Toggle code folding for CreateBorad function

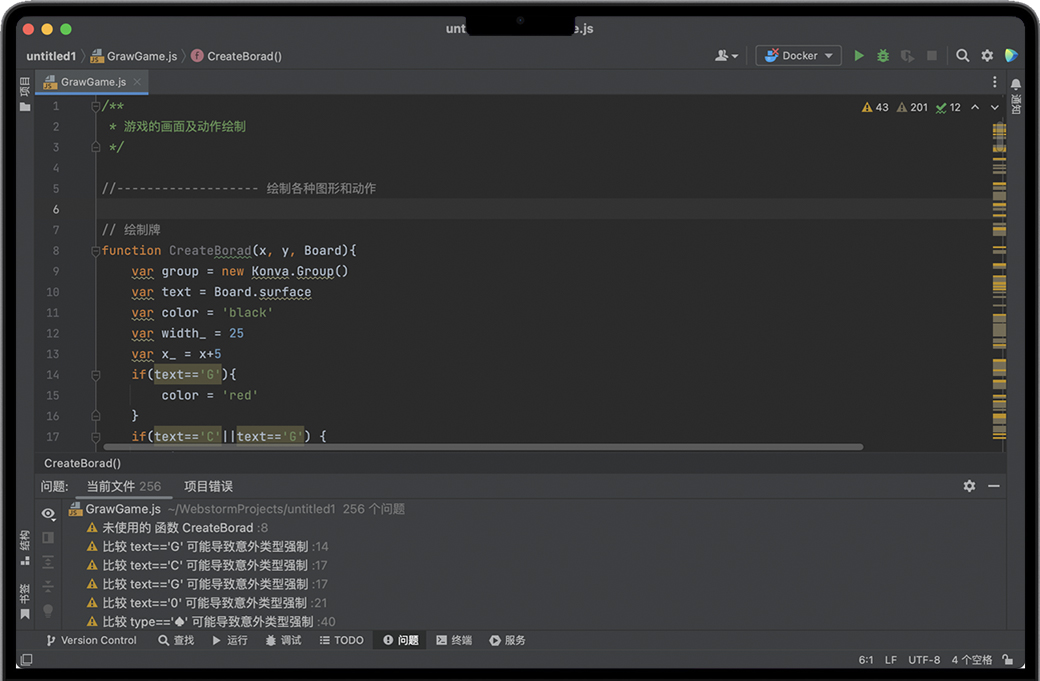coord(96,251)
